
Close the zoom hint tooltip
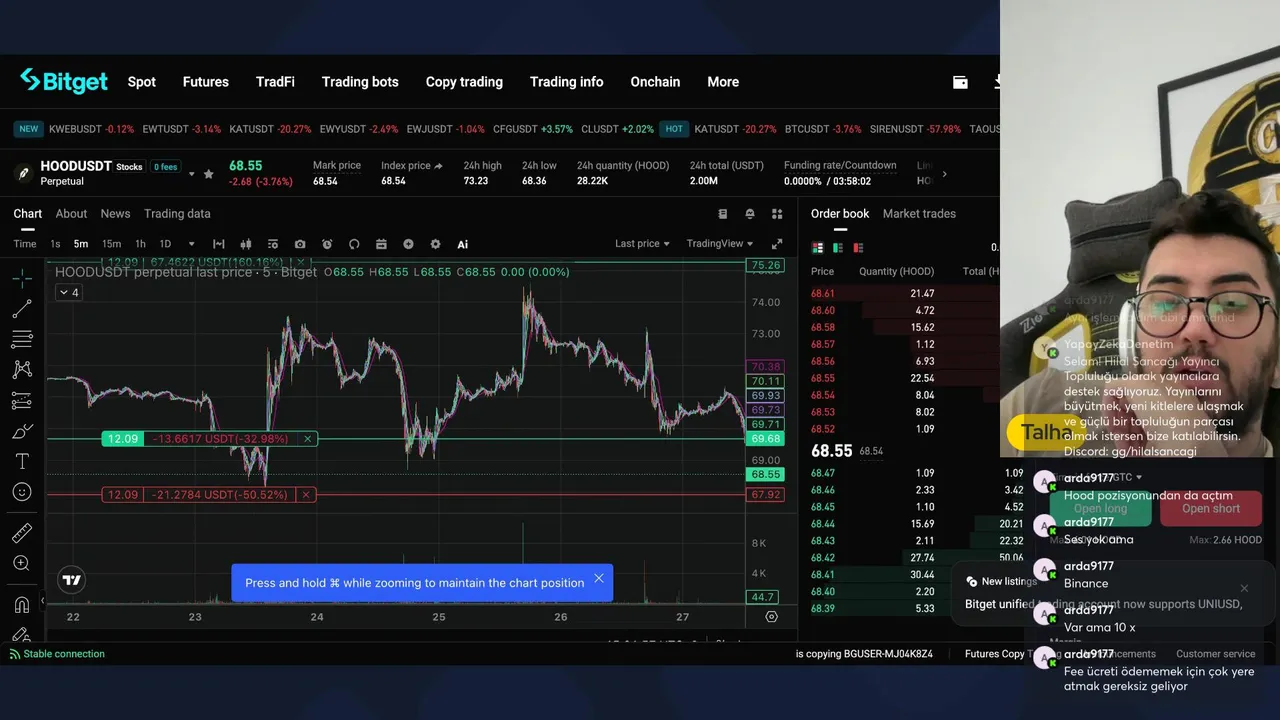click(599, 578)
